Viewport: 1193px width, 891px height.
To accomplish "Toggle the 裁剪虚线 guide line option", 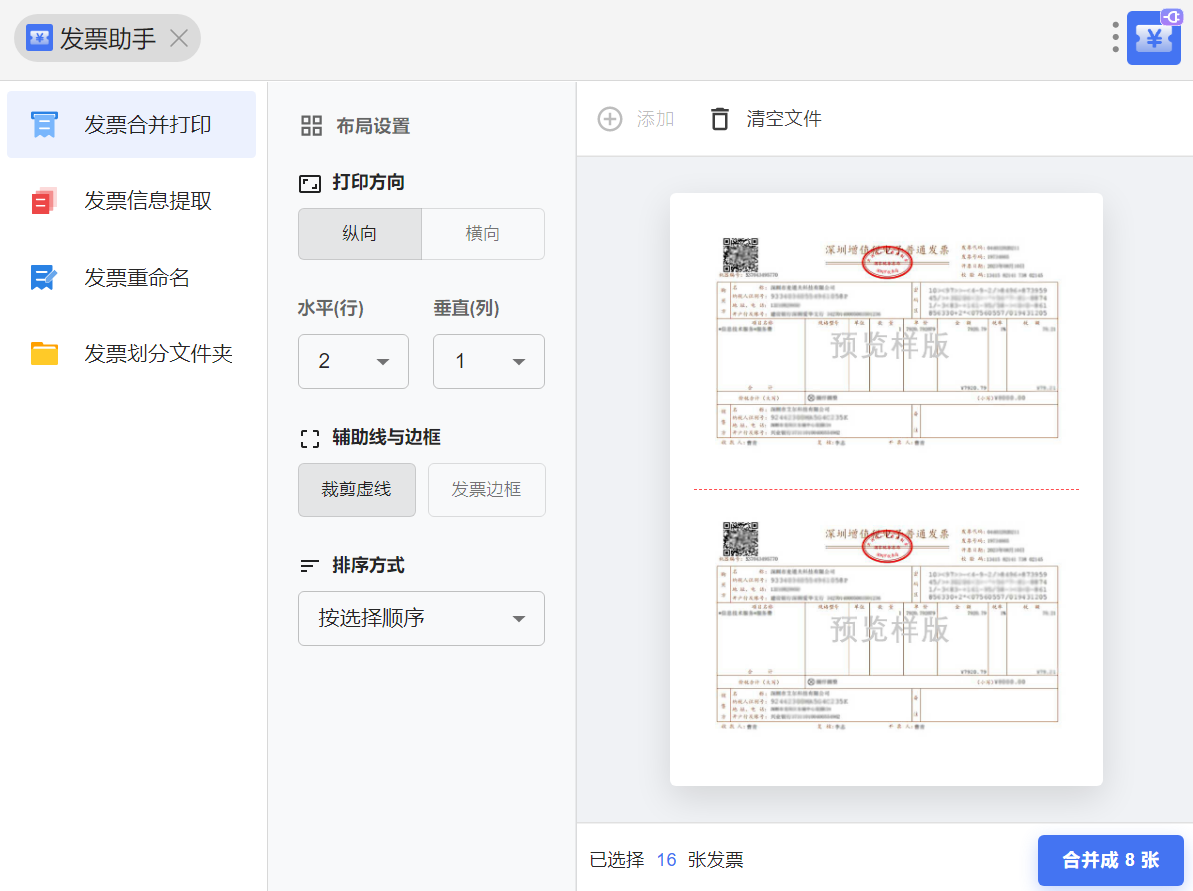I will [x=356, y=490].
